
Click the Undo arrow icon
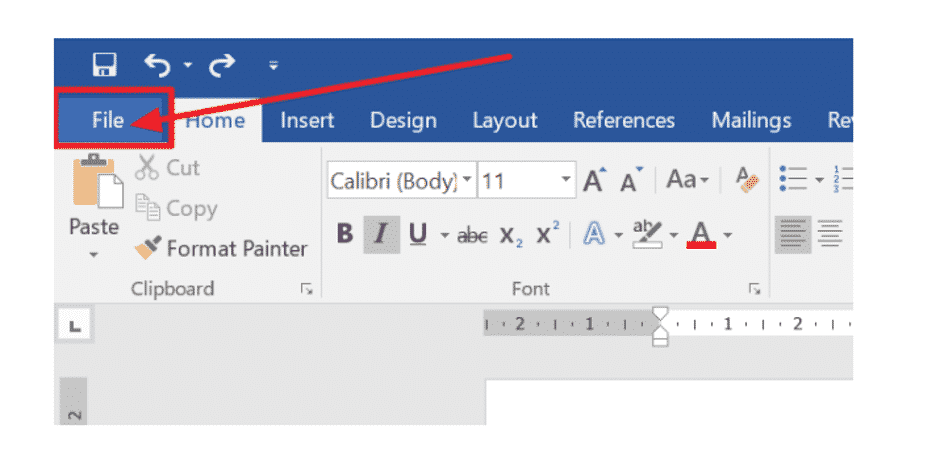coord(157,65)
